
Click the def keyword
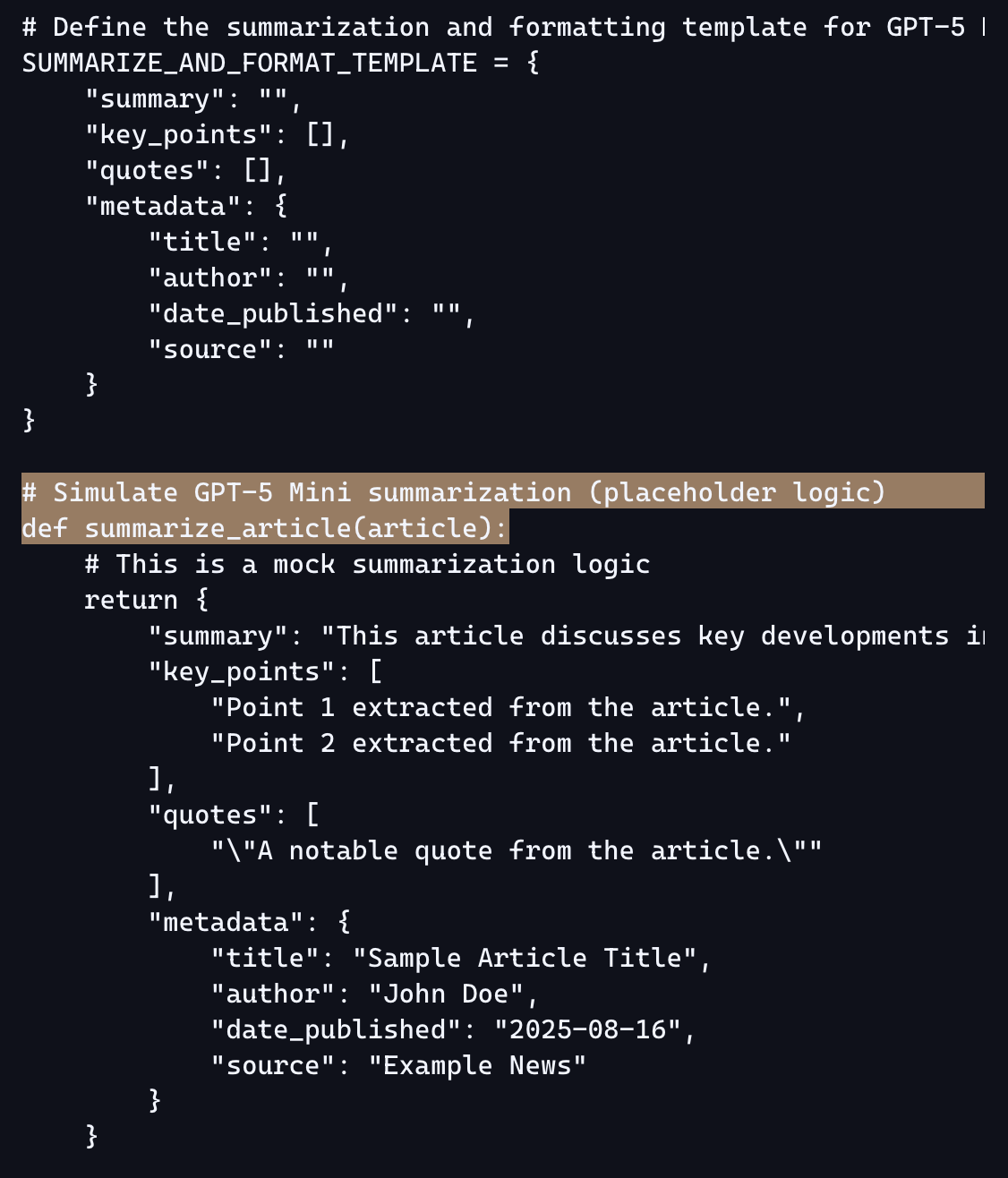pos(44,528)
